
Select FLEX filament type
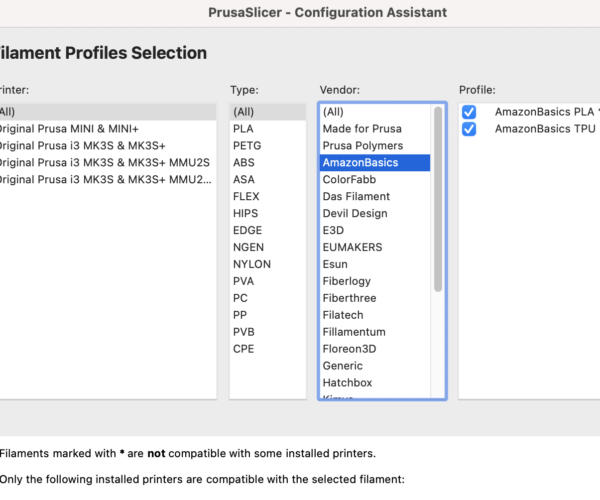267,197
